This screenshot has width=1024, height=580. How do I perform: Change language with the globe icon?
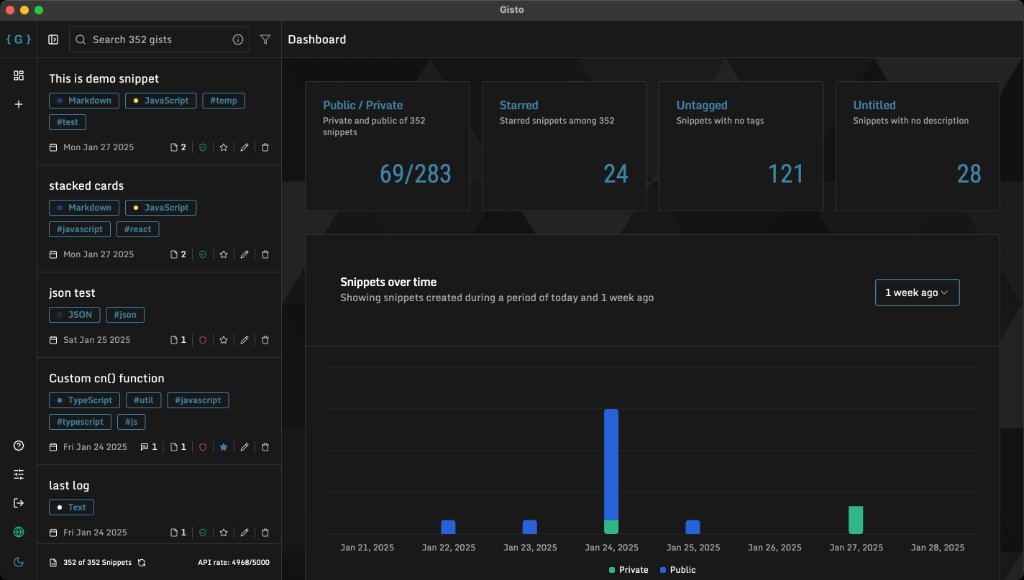coord(18,532)
